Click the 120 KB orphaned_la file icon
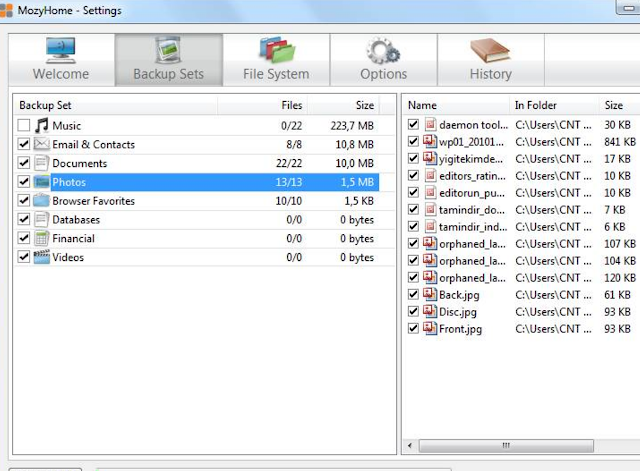This screenshot has width=640, height=471. point(430,278)
